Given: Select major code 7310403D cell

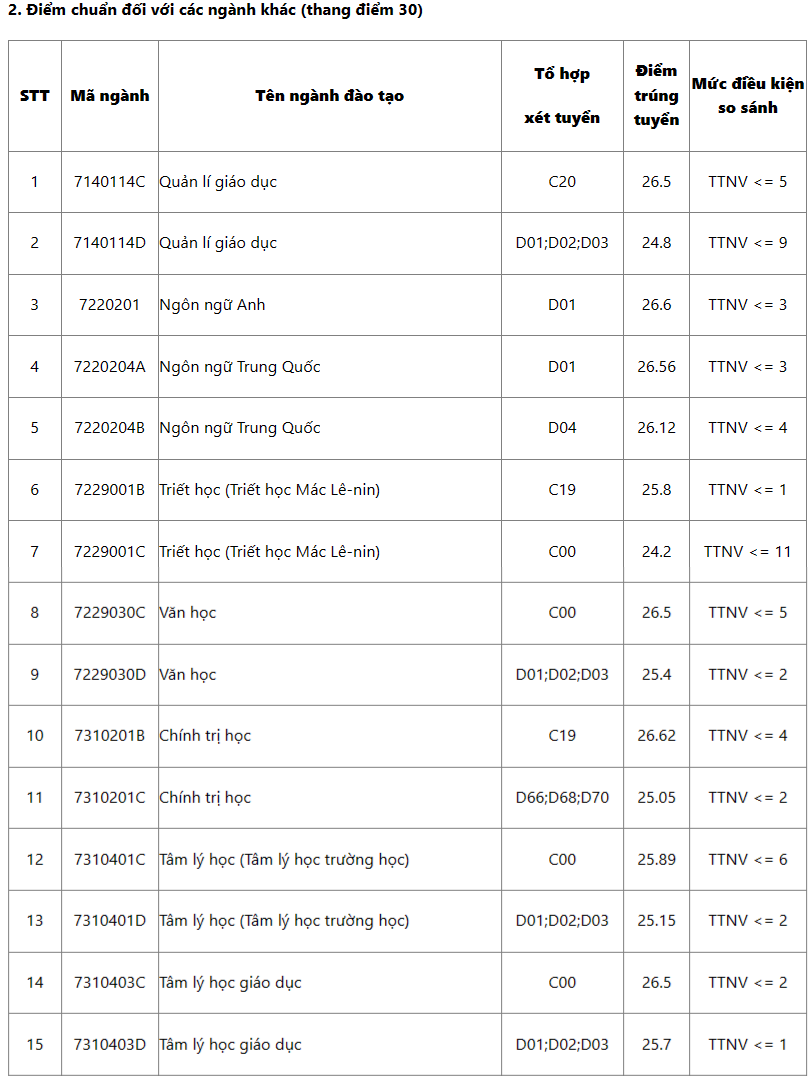Looking at the screenshot, I should pyautogui.click(x=110, y=1045).
